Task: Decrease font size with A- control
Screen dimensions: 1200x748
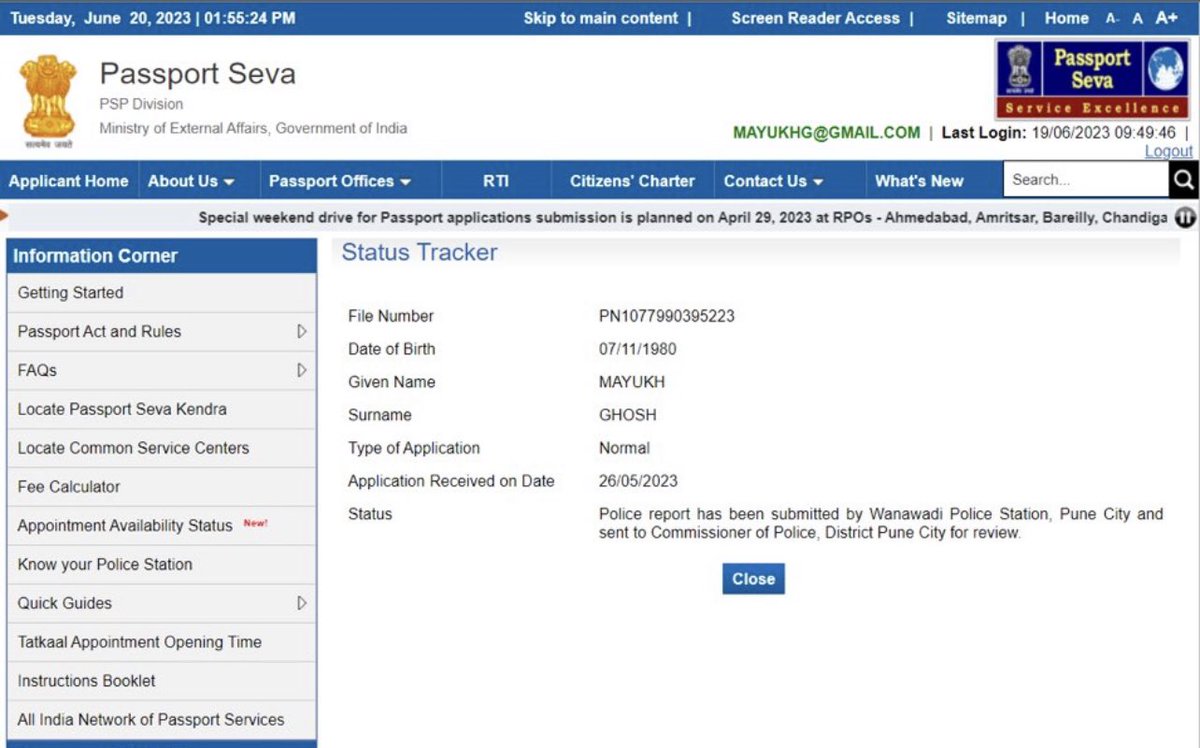Action: pos(1112,18)
